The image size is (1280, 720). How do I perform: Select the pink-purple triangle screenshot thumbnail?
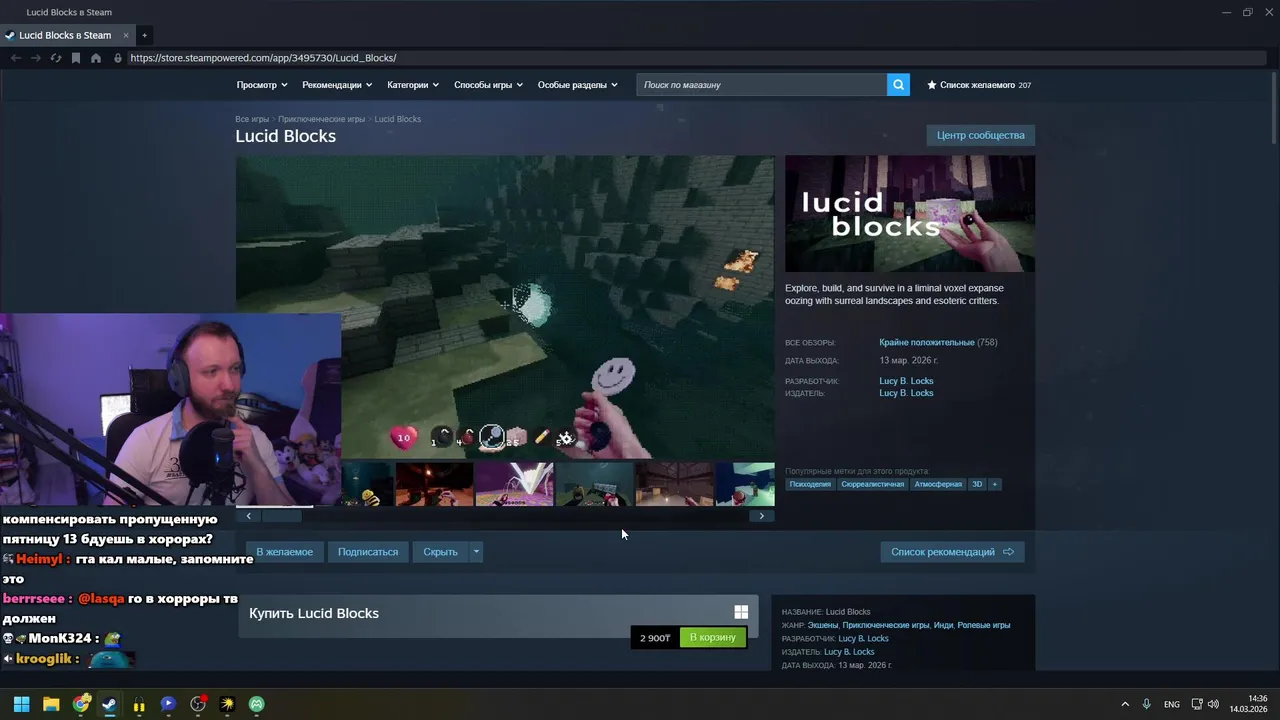coord(514,484)
